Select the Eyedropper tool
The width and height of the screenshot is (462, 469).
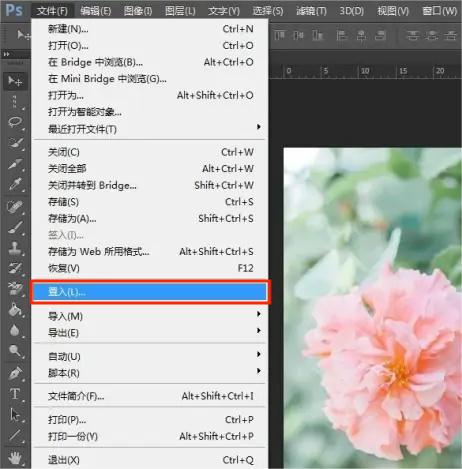[15, 184]
